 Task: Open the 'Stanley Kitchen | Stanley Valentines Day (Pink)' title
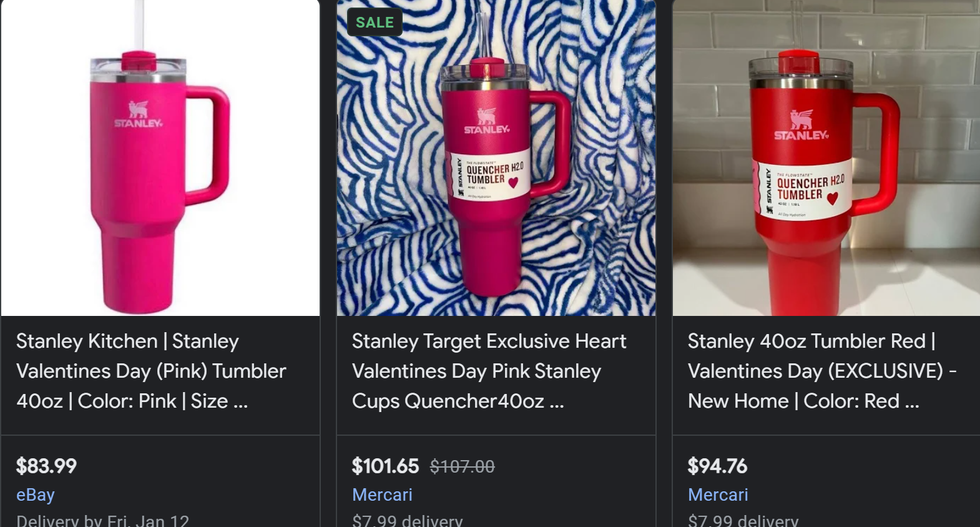(151, 371)
